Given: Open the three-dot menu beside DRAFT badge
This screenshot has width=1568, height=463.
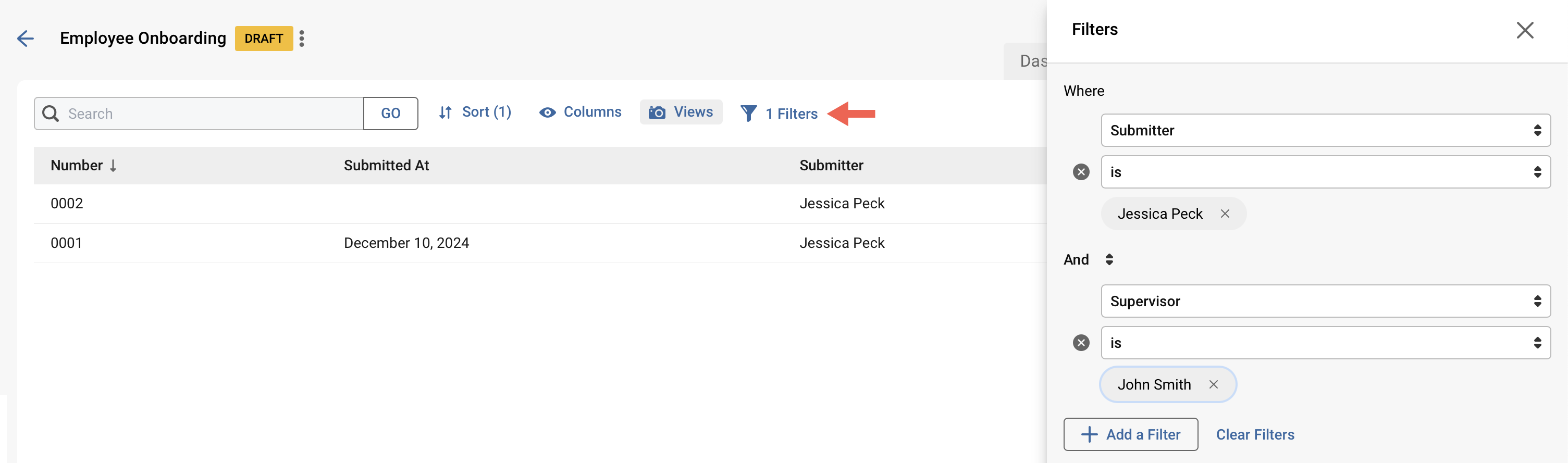Looking at the screenshot, I should (303, 39).
